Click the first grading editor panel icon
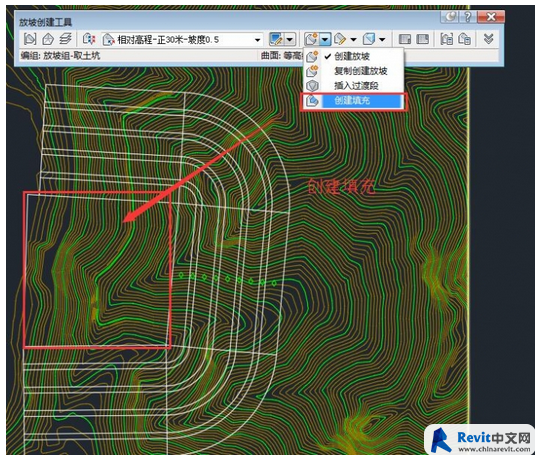This screenshot has height=461, width=541. tap(405, 39)
